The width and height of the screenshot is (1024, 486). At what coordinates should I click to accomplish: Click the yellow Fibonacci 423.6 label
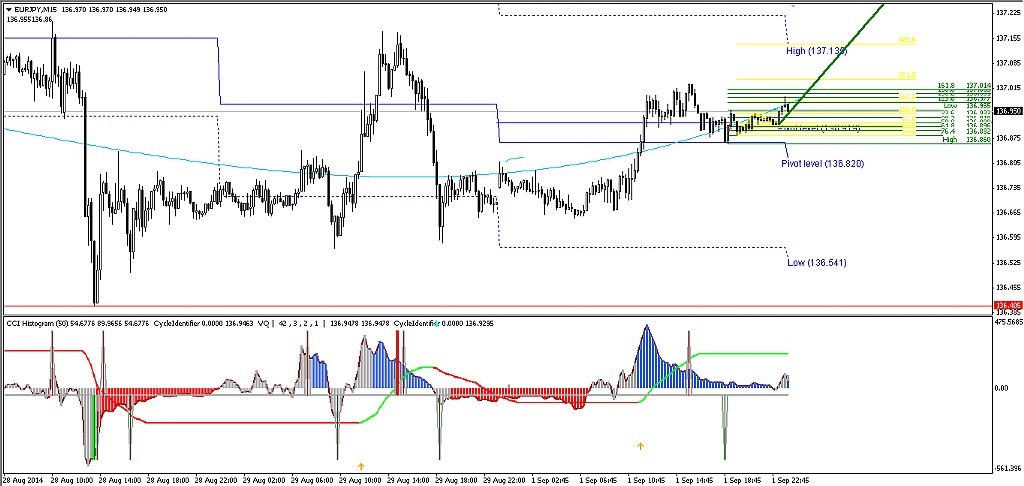[907, 40]
